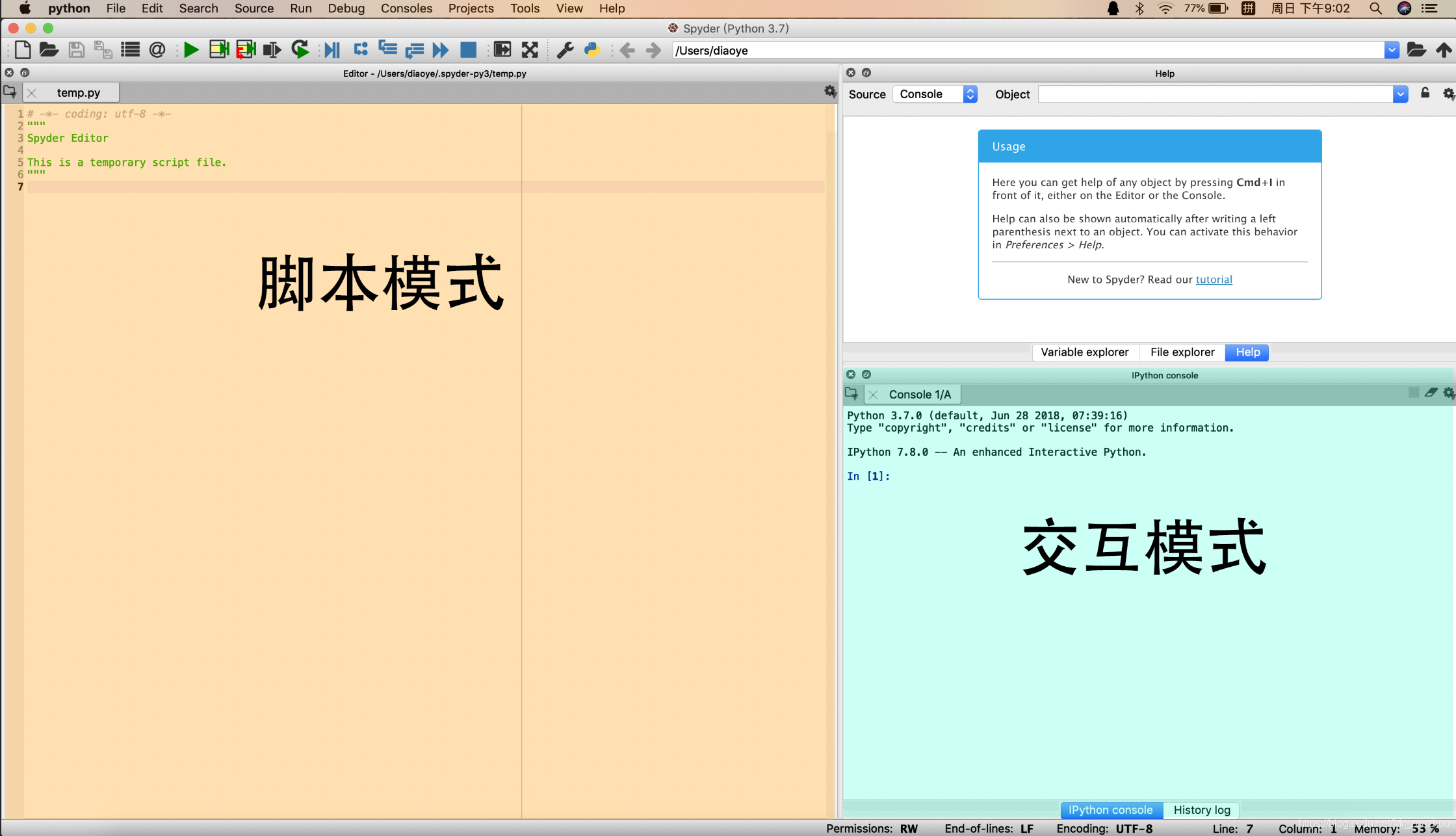Step into function debug icon
This screenshot has height=836, width=1456.
pyautogui.click(x=388, y=50)
